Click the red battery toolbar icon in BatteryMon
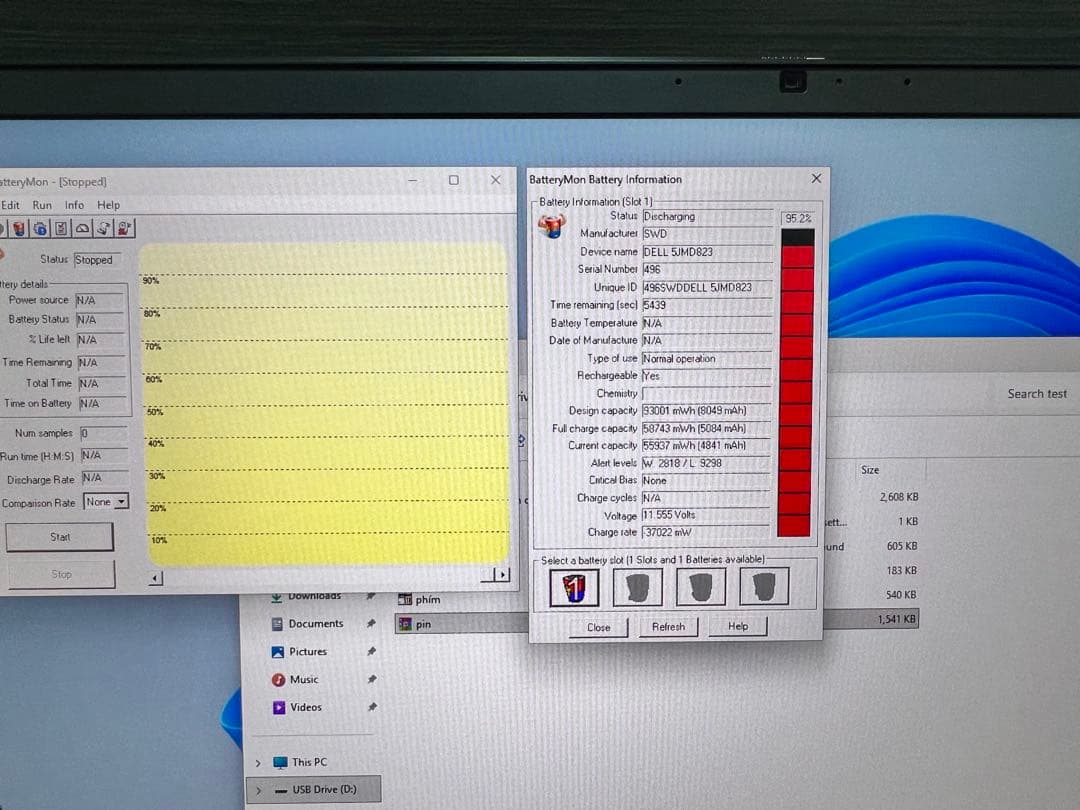1080x810 pixels. pos(20,229)
